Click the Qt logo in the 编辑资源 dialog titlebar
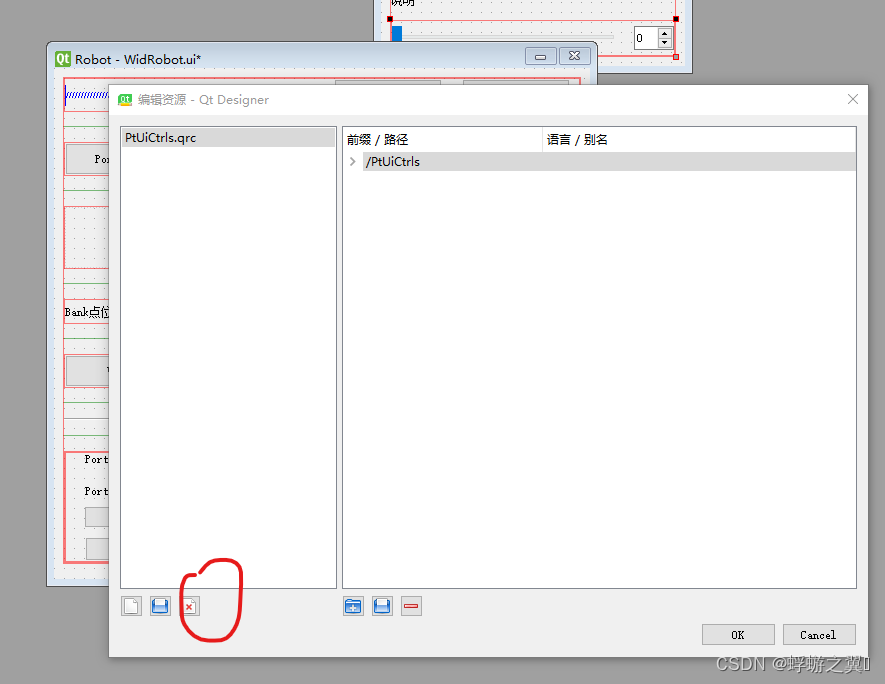The height and width of the screenshot is (684, 885). pos(124,99)
